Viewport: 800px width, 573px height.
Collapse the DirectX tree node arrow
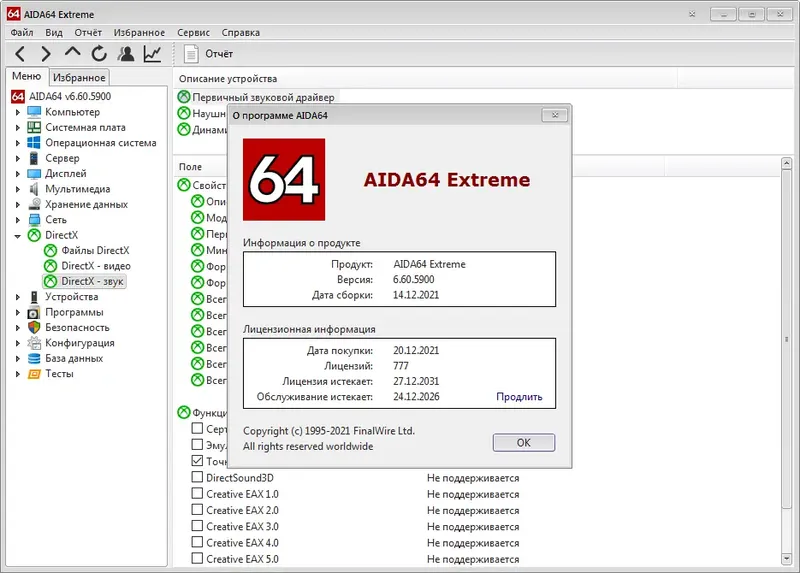tap(18, 236)
